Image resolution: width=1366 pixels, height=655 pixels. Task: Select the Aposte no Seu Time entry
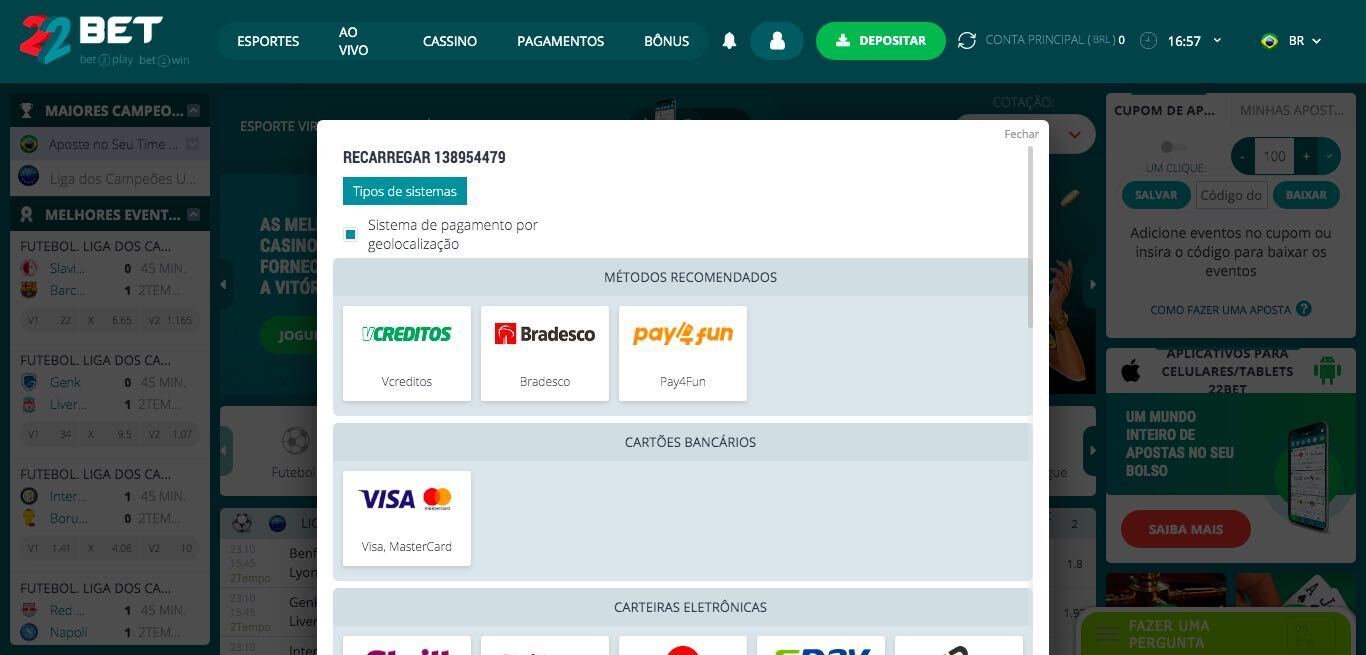[110, 144]
